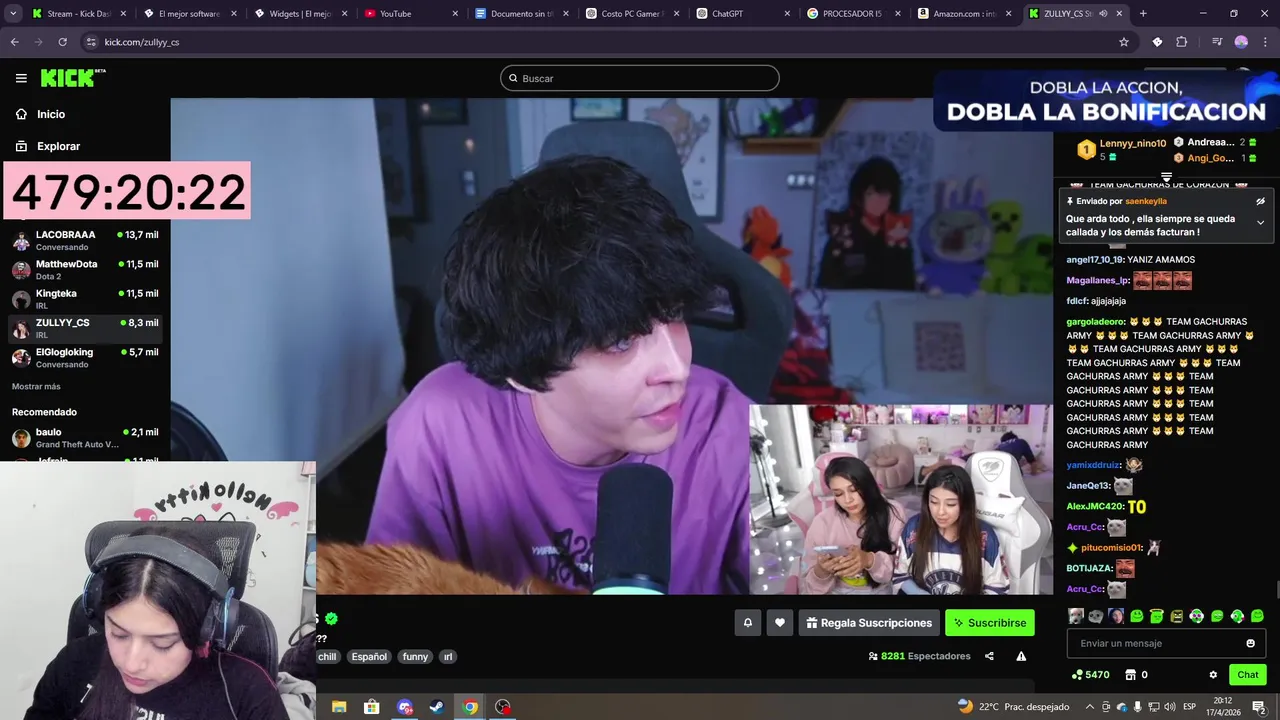Insert the green headphones emote
The width and height of the screenshot is (1280, 720).
1197,616
